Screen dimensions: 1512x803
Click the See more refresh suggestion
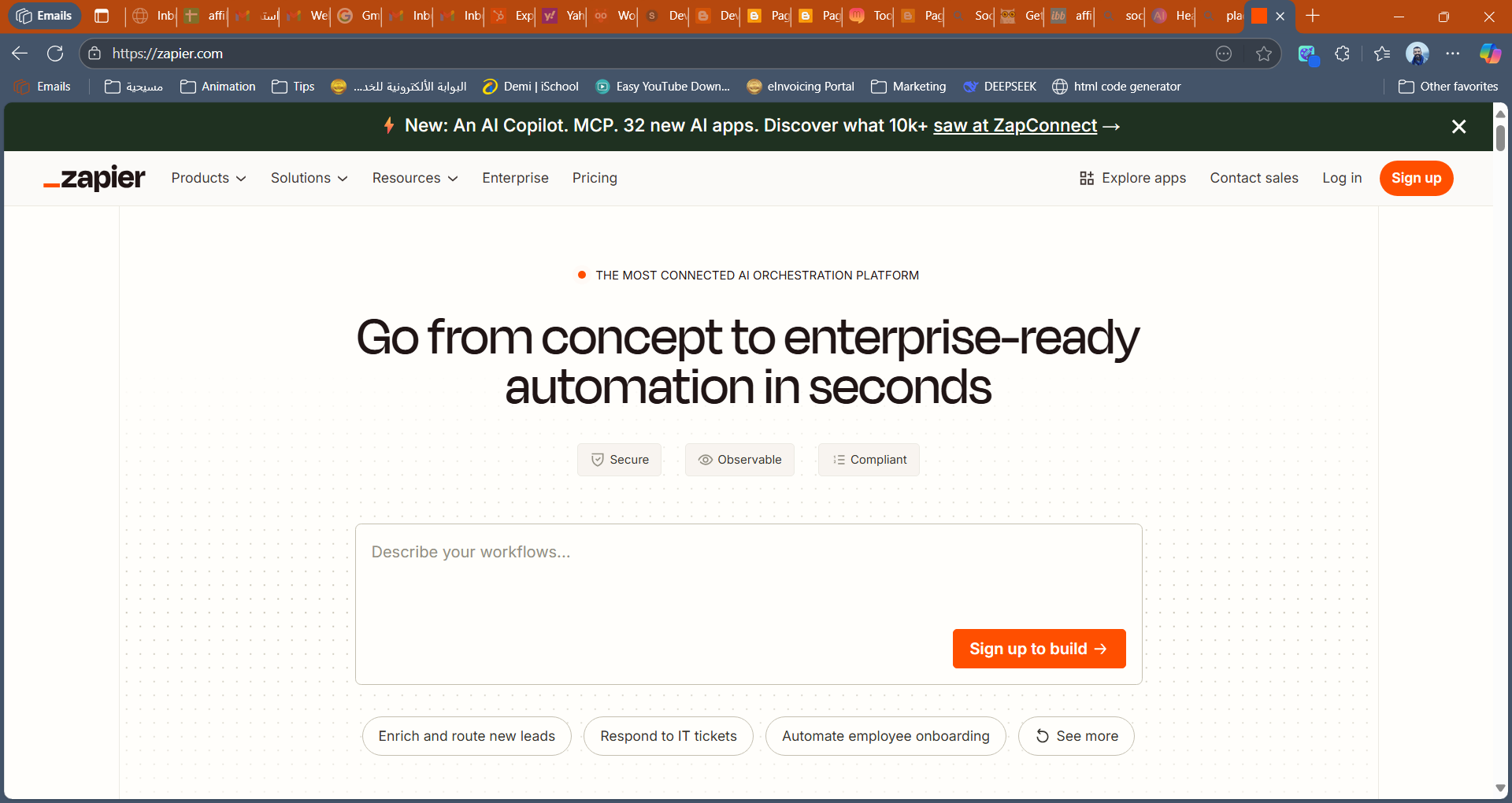pos(1077,736)
